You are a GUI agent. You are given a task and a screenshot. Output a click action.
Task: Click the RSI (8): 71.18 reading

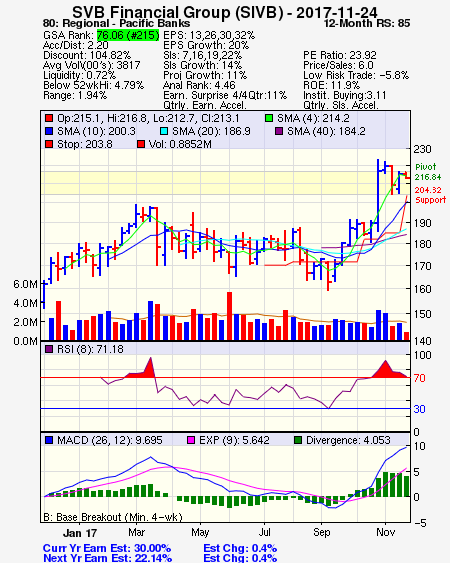click(x=90, y=349)
